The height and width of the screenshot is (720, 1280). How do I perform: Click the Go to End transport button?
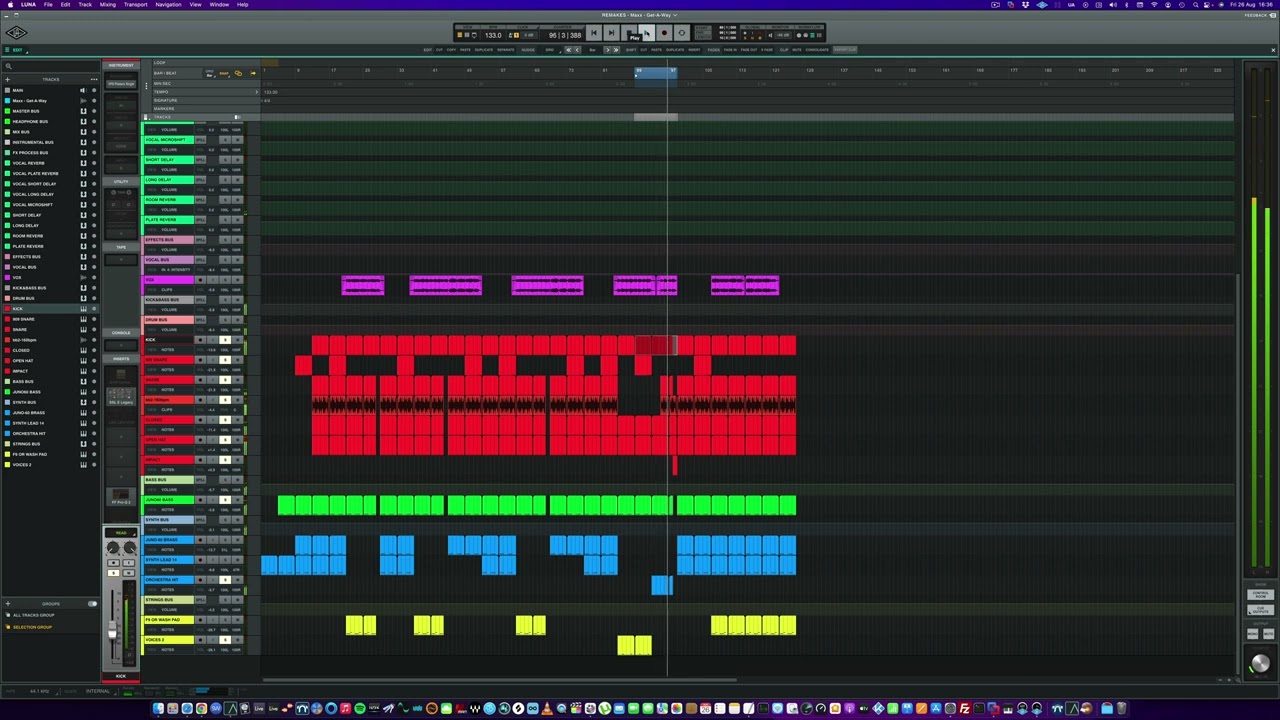coord(611,33)
